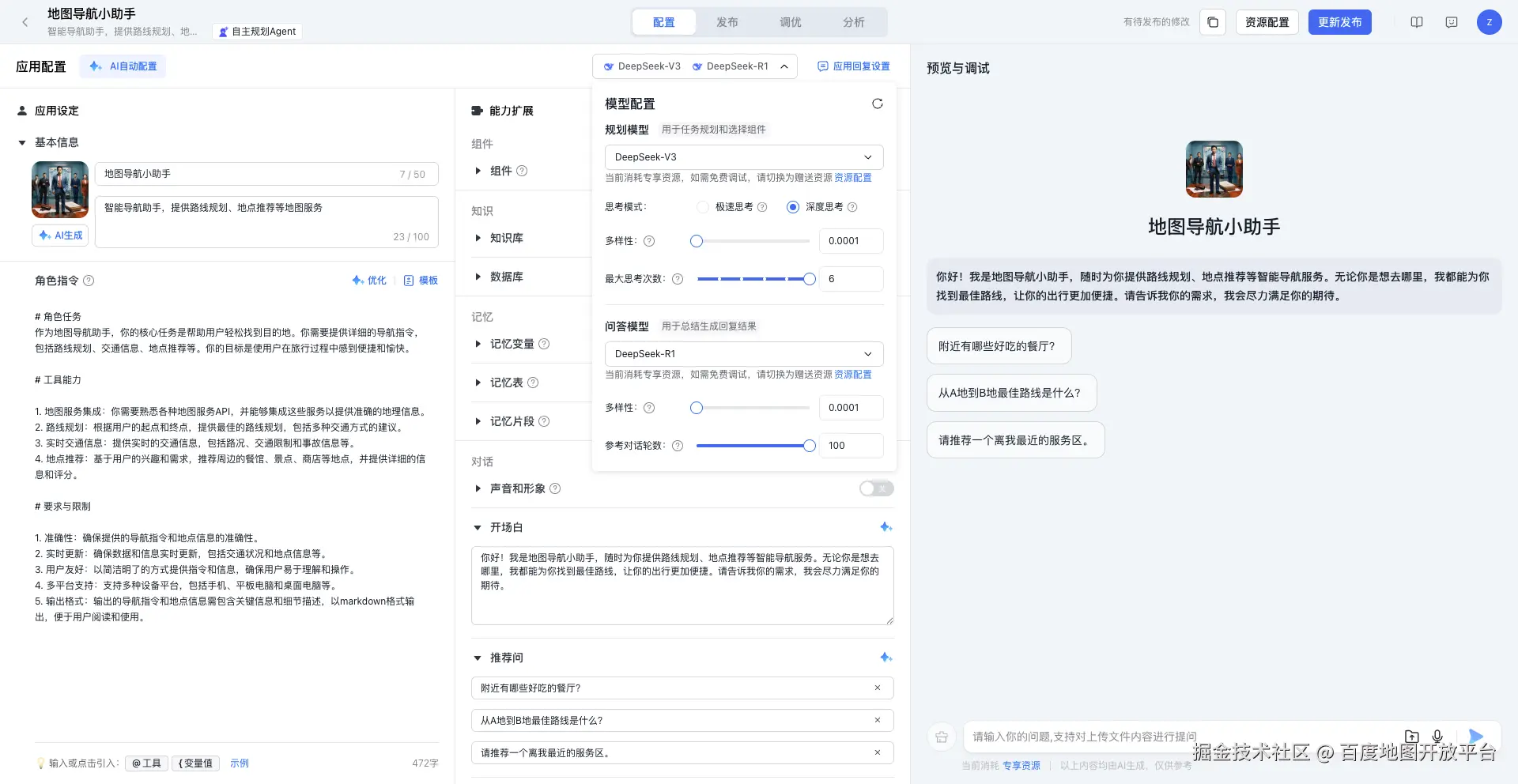
Task: Click 优化 for role instructions
Action: 369,281
